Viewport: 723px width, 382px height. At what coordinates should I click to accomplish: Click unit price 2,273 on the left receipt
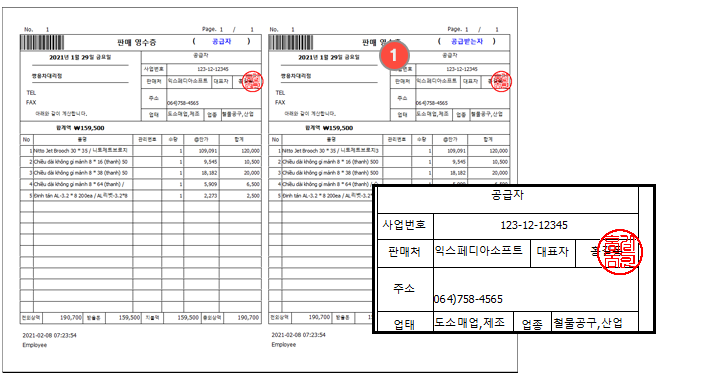[x=210, y=196]
